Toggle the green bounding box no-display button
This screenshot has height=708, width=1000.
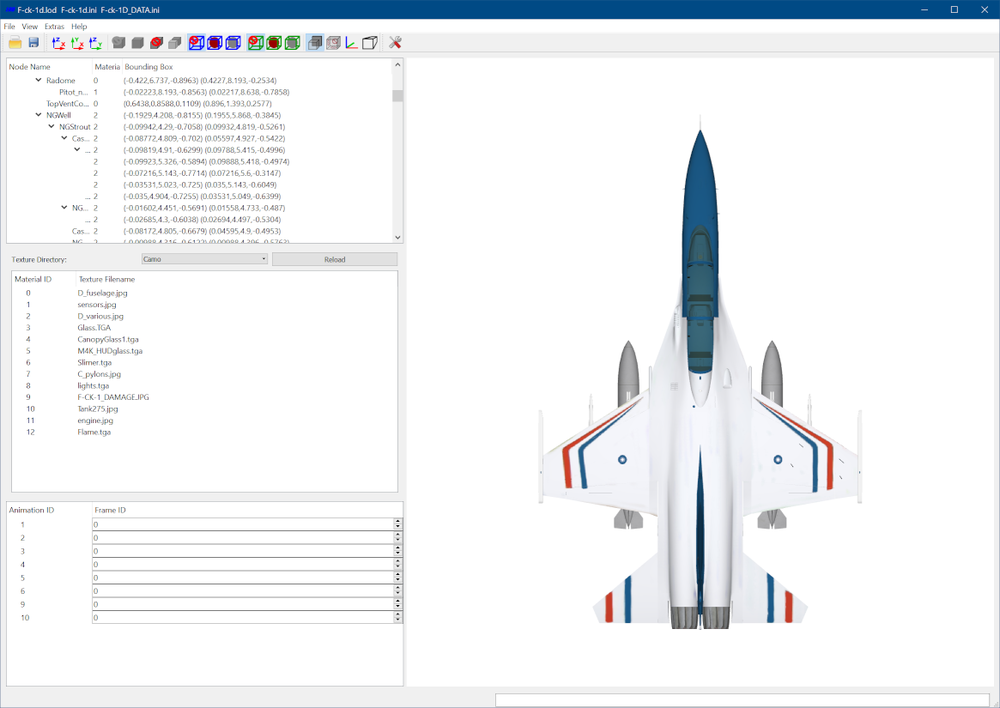pos(255,43)
